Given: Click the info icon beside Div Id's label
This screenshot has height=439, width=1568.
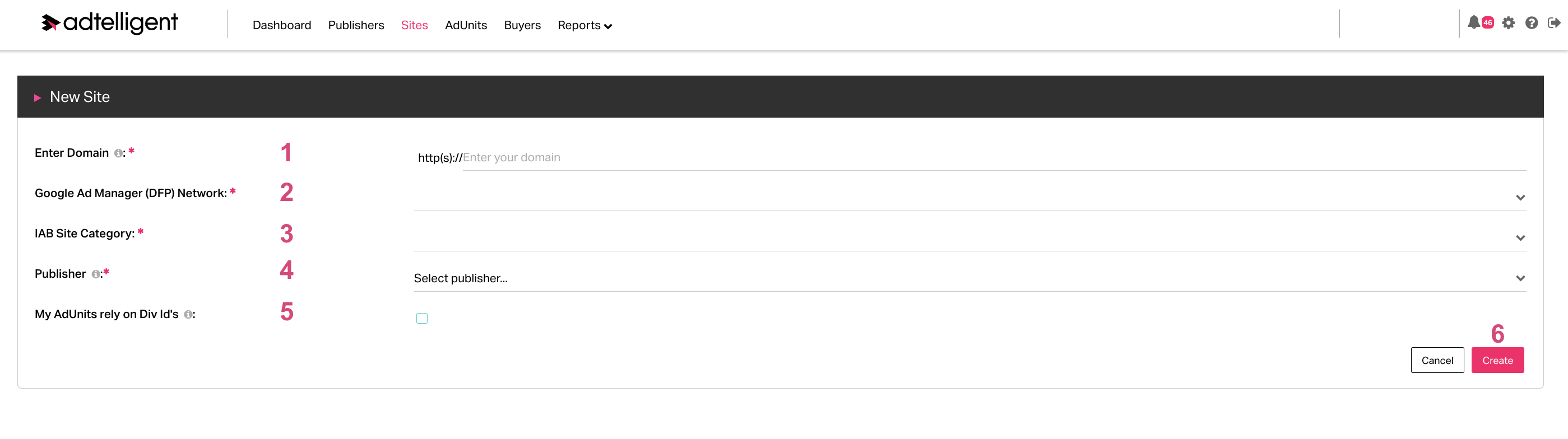Looking at the screenshot, I should click(x=188, y=314).
